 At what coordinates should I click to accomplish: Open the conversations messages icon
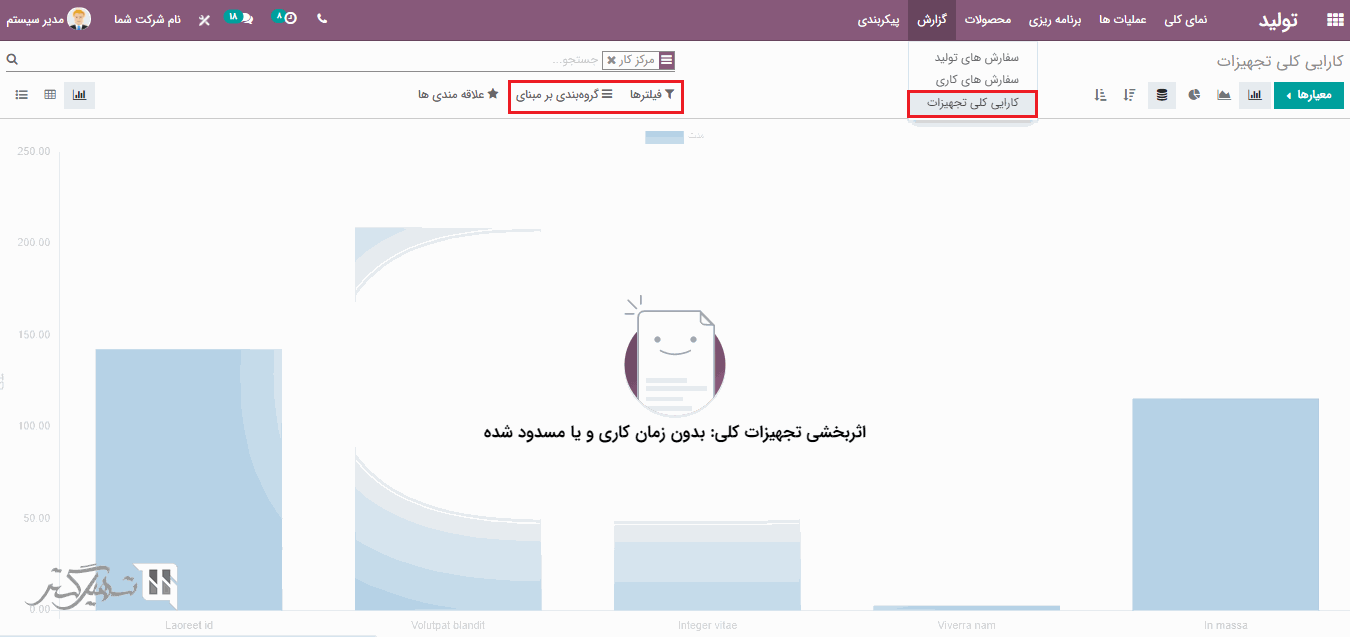click(238, 19)
